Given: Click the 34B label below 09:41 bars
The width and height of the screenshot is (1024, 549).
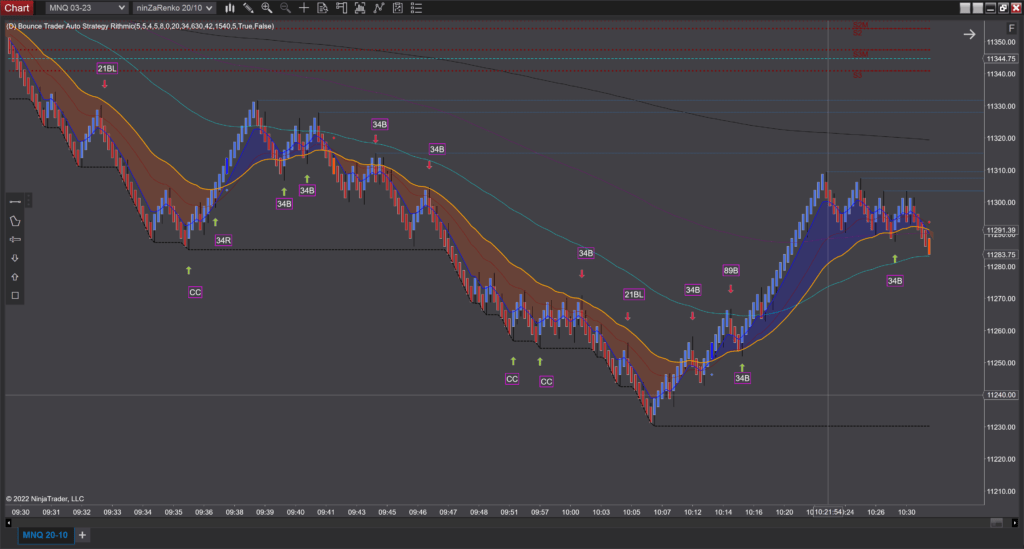Looking at the screenshot, I should click(x=307, y=191).
